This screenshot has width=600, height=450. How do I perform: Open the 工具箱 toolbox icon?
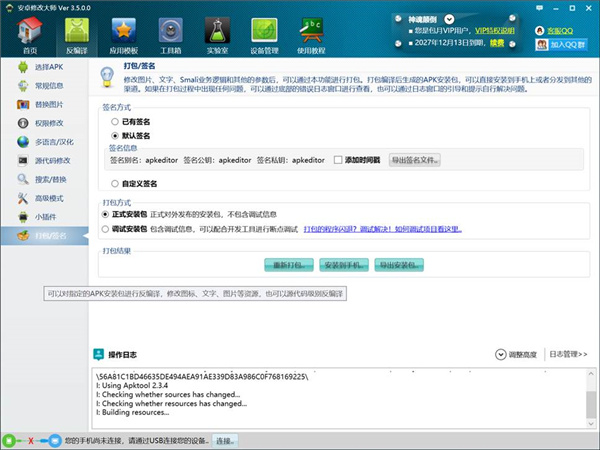point(169,32)
